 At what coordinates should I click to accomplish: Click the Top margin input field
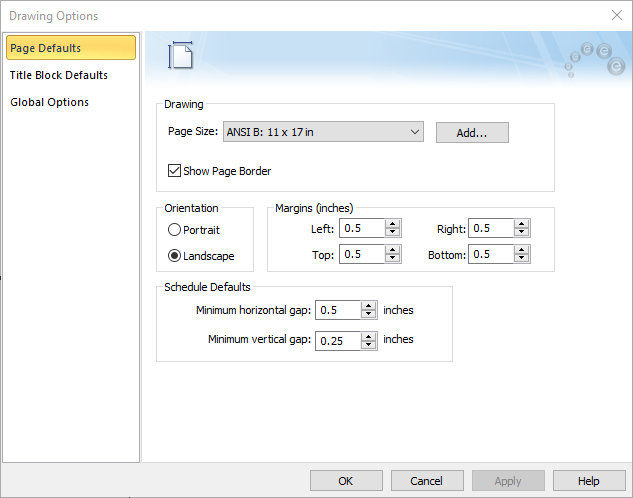click(361, 254)
